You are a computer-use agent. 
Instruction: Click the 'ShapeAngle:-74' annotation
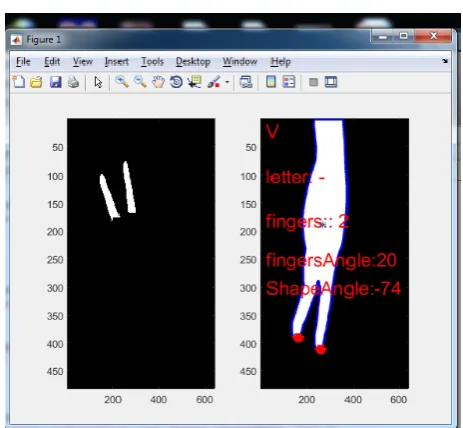click(x=333, y=289)
